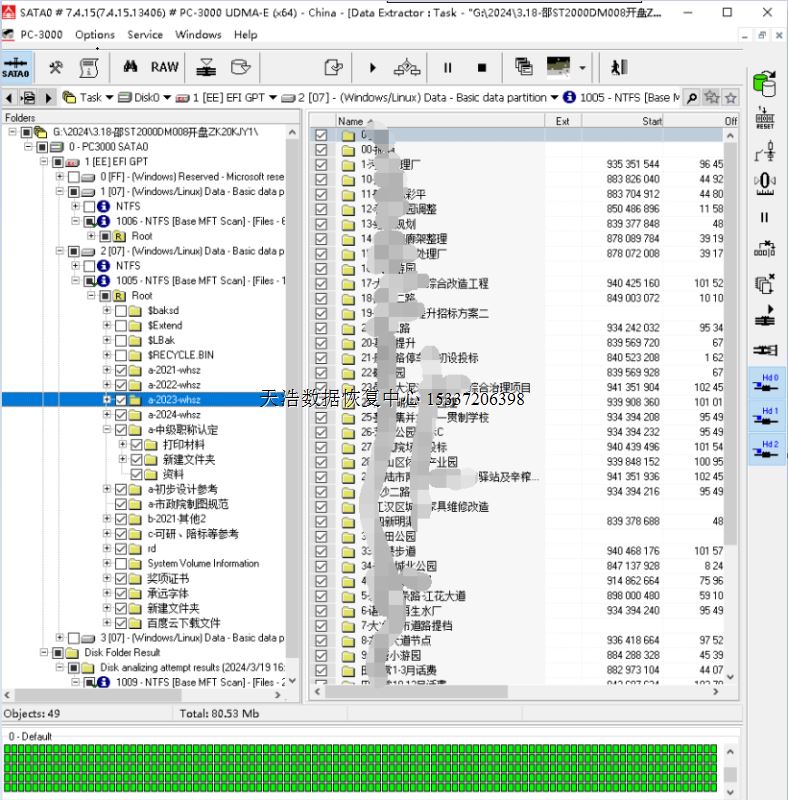Collapse the a-中级职称认定 folder node

point(107,430)
